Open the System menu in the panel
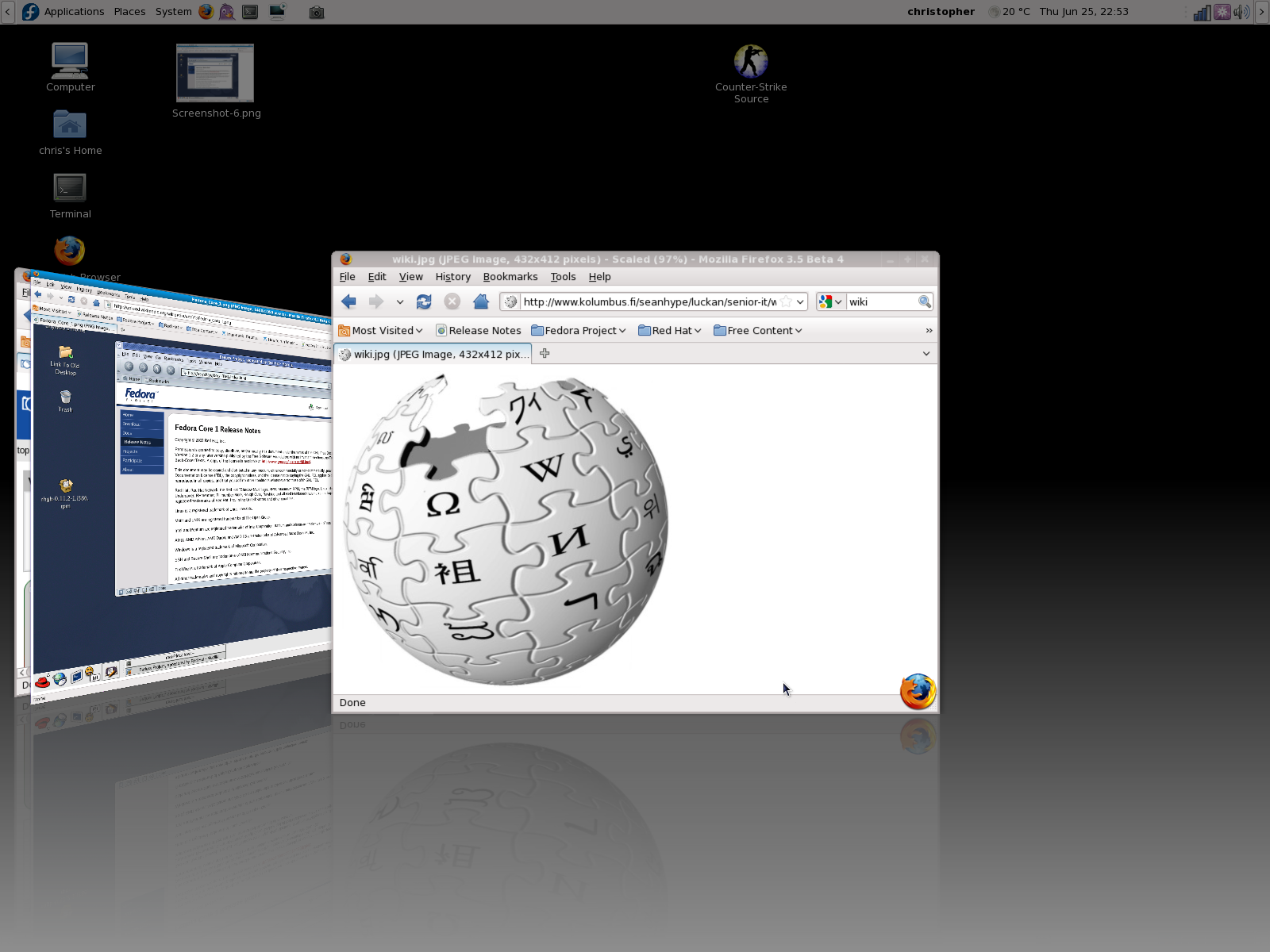Viewport: 1270px width, 952px height. [x=173, y=12]
